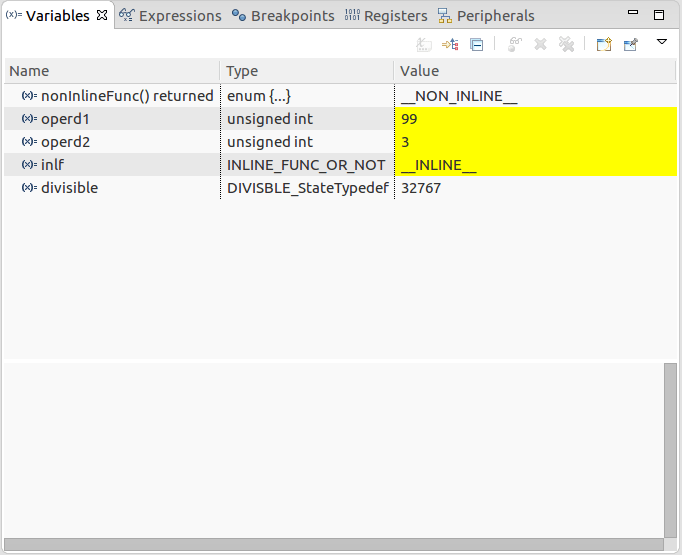Screen dimensions: 682x555
Task: Click the Value column header
Action: tap(535, 71)
